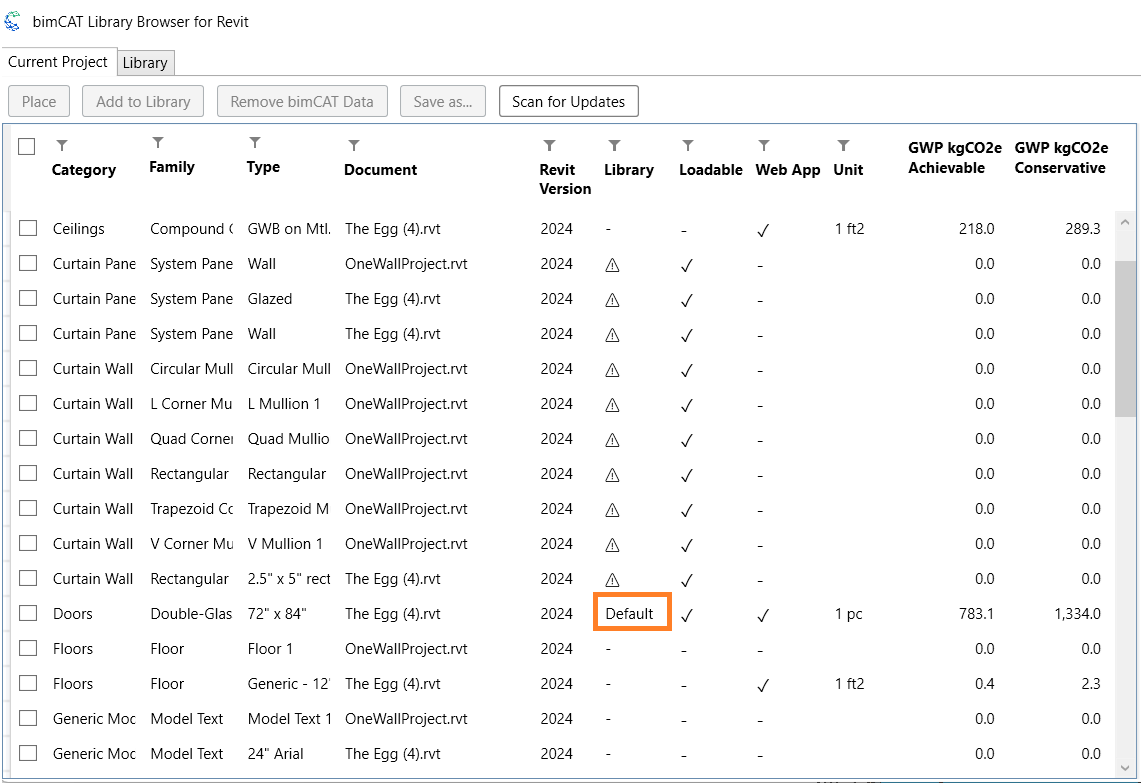Click the Document column filter icon
Screen dimensions: 1142x784
point(353,146)
